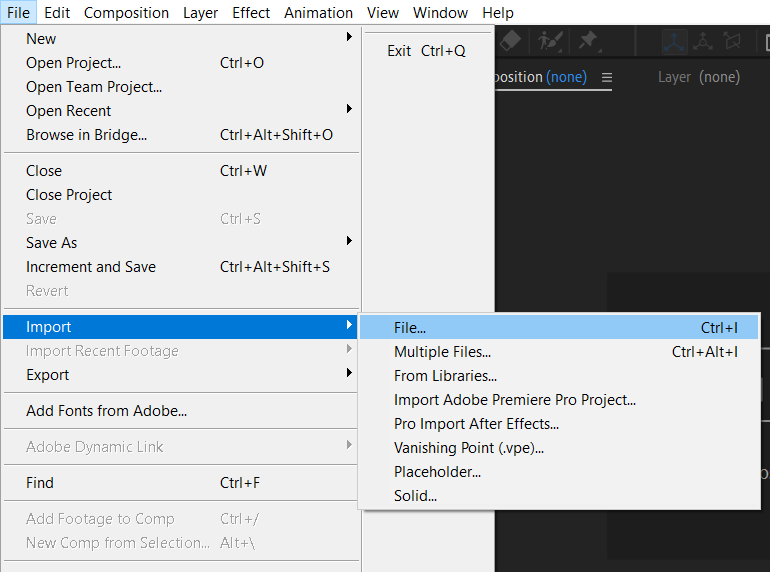Switch to View Axis mode

tap(732, 41)
